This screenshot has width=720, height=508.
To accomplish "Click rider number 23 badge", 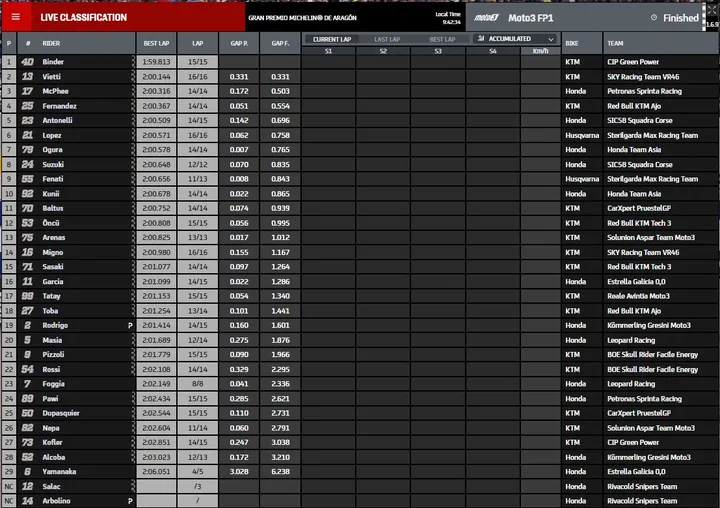I will (x=27, y=120).
